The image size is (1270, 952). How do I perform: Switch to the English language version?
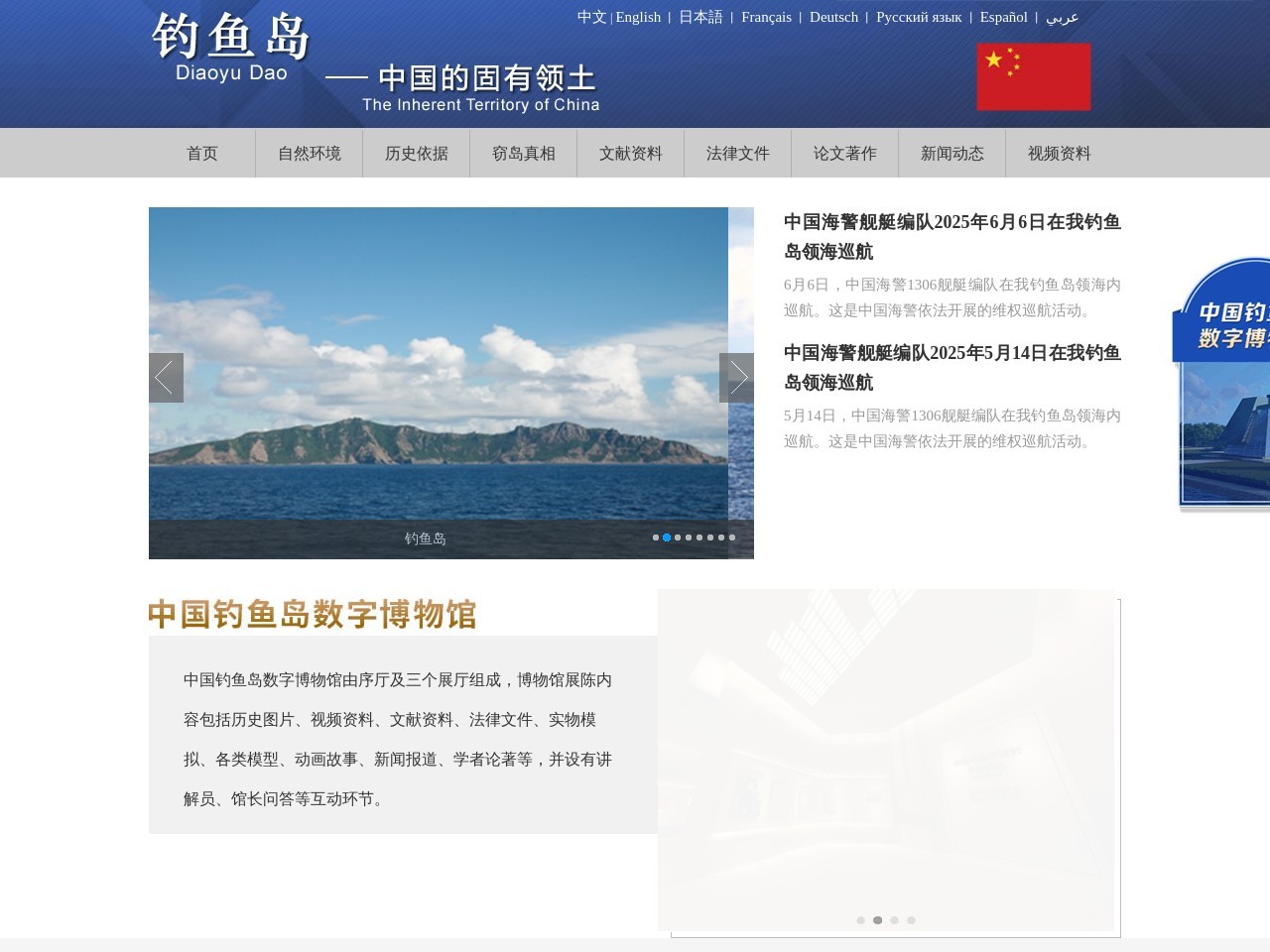coord(638,17)
